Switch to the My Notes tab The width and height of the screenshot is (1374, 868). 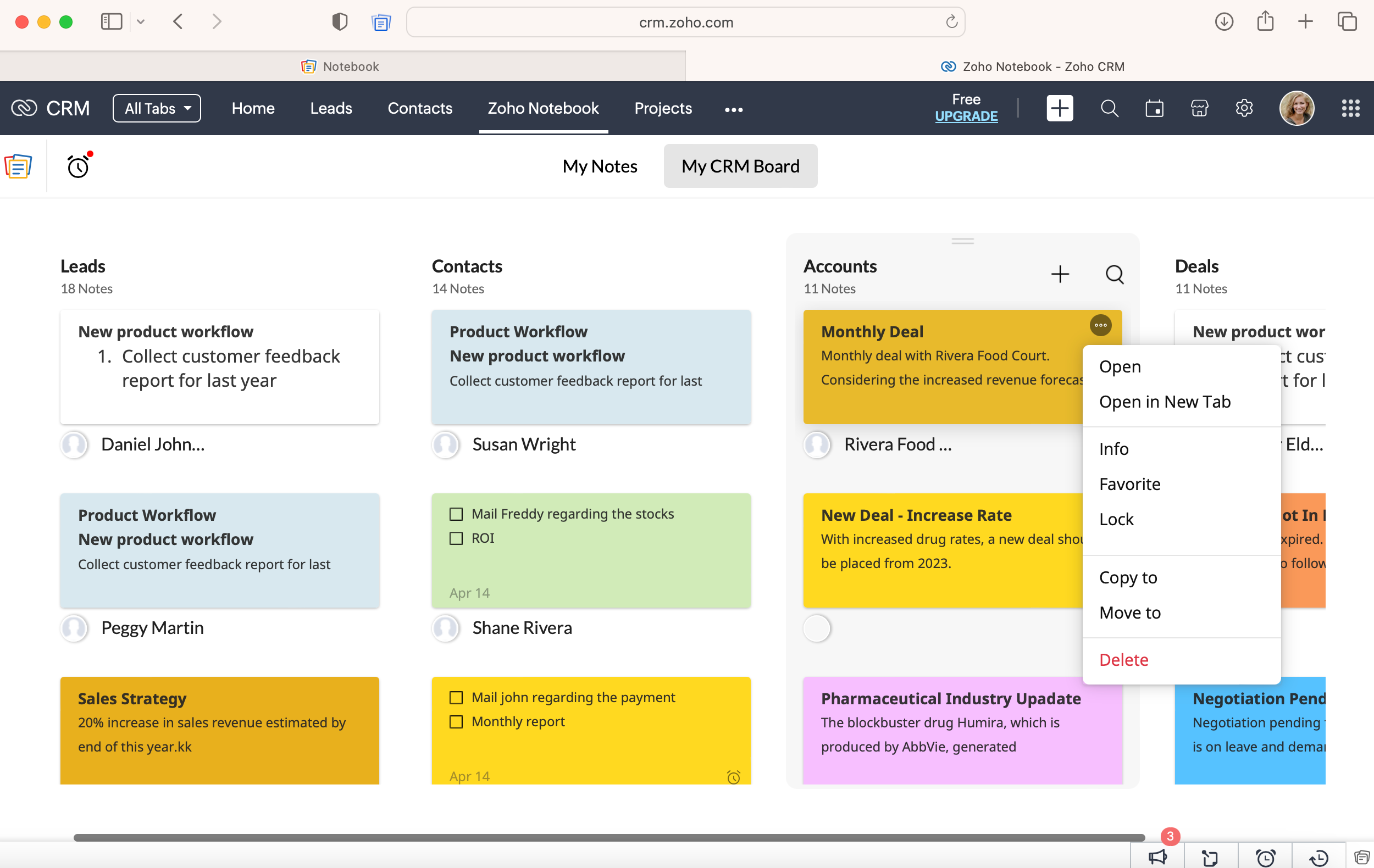coord(599,166)
